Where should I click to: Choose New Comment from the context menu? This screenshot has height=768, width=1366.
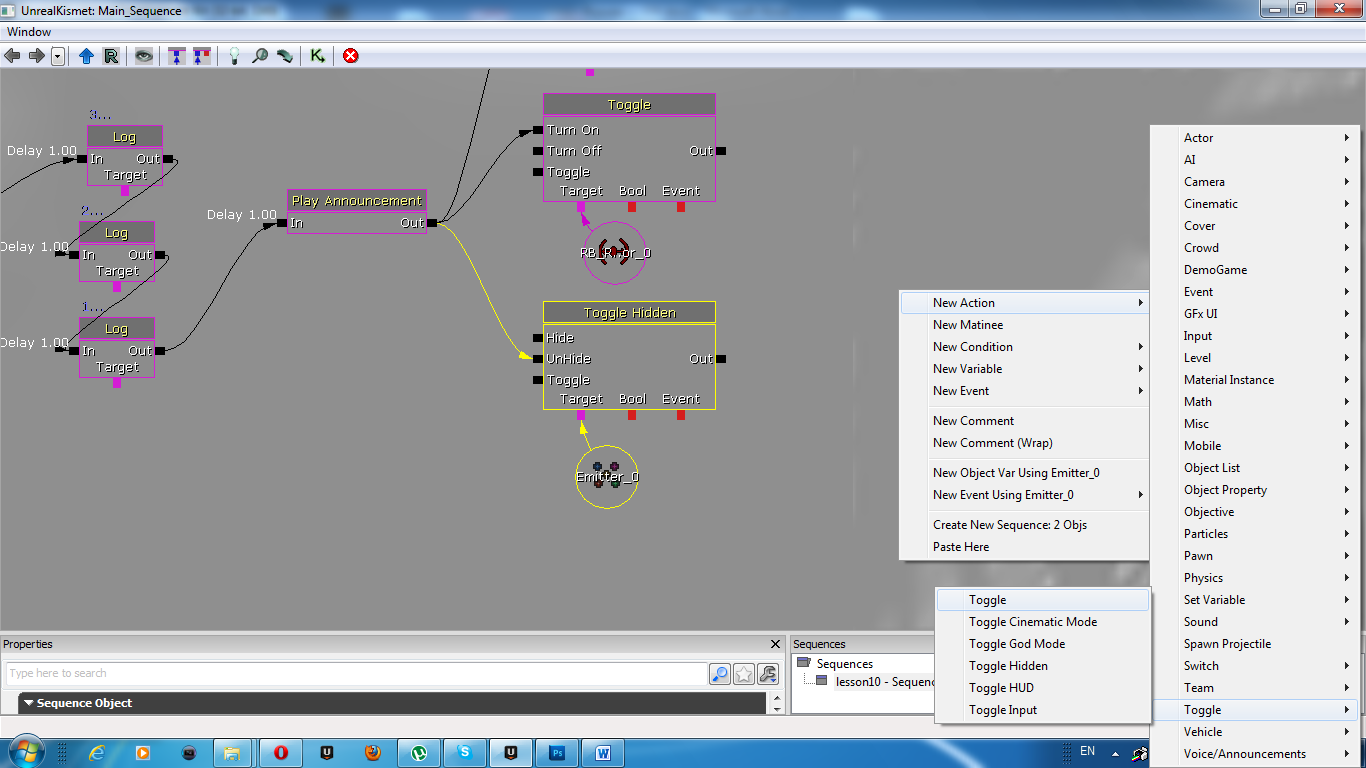point(1025,421)
